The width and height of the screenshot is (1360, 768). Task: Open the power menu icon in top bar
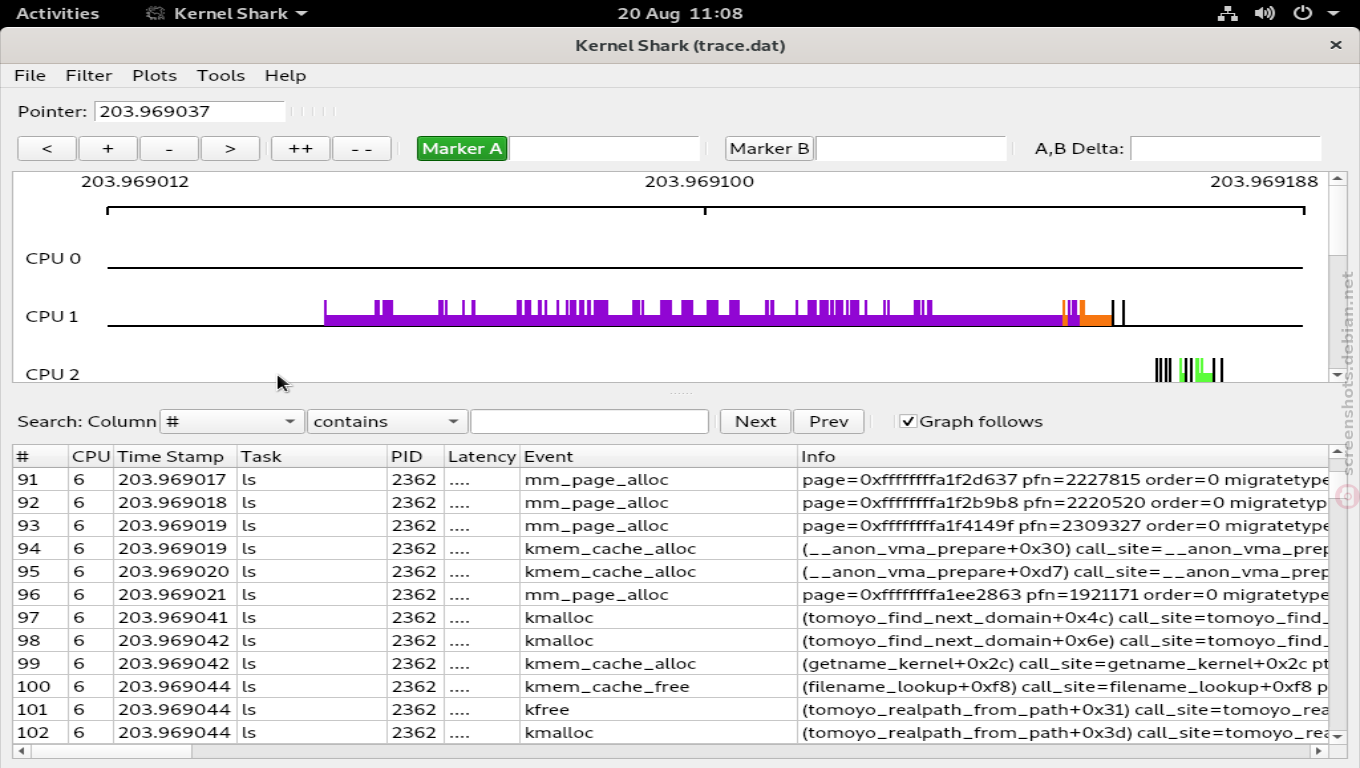[1302, 14]
